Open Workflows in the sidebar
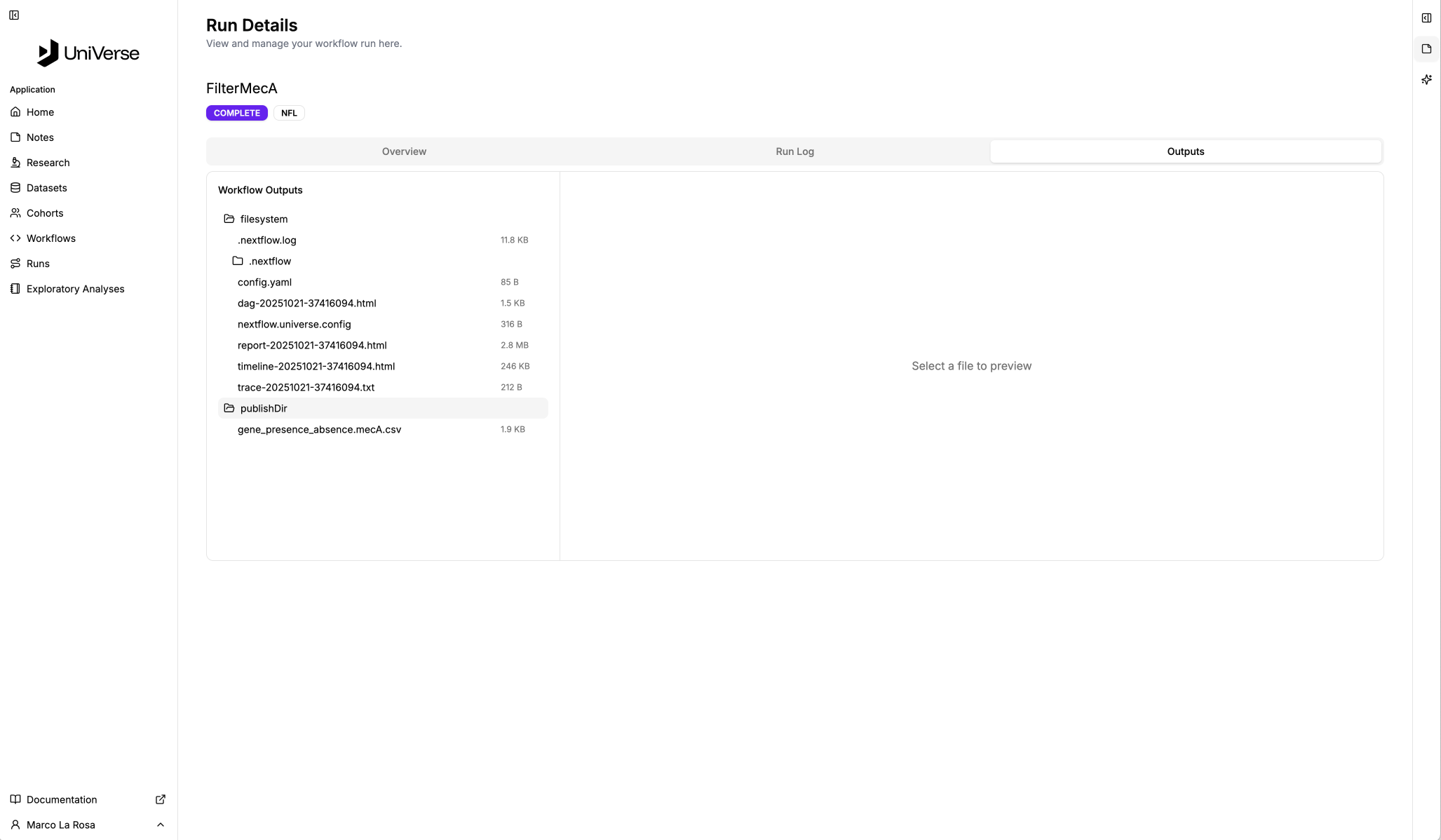Viewport: 1441px width, 840px height. pyautogui.click(x=50, y=238)
